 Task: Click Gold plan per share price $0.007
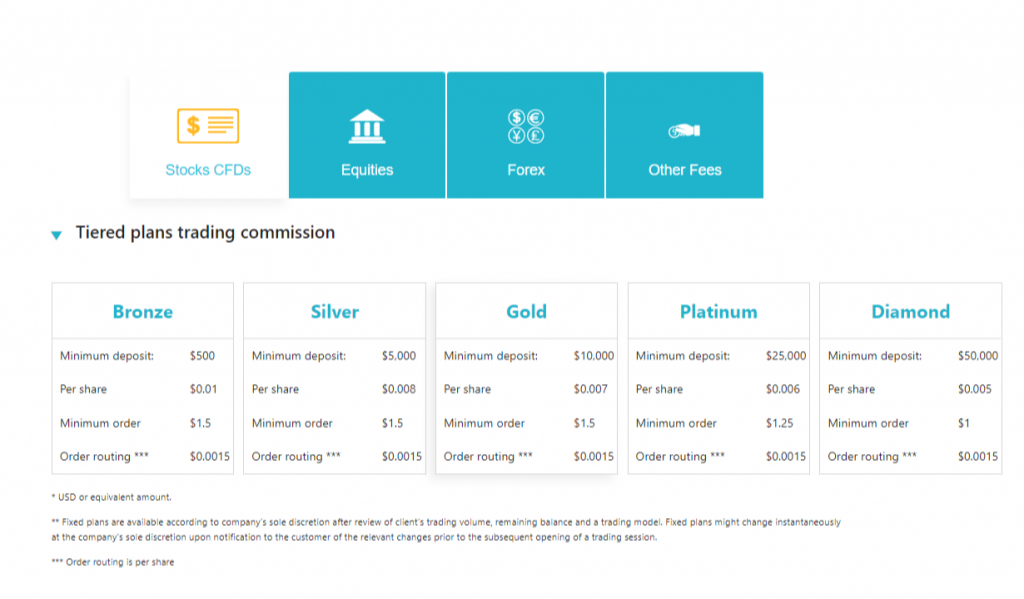click(x=590, y=389)
